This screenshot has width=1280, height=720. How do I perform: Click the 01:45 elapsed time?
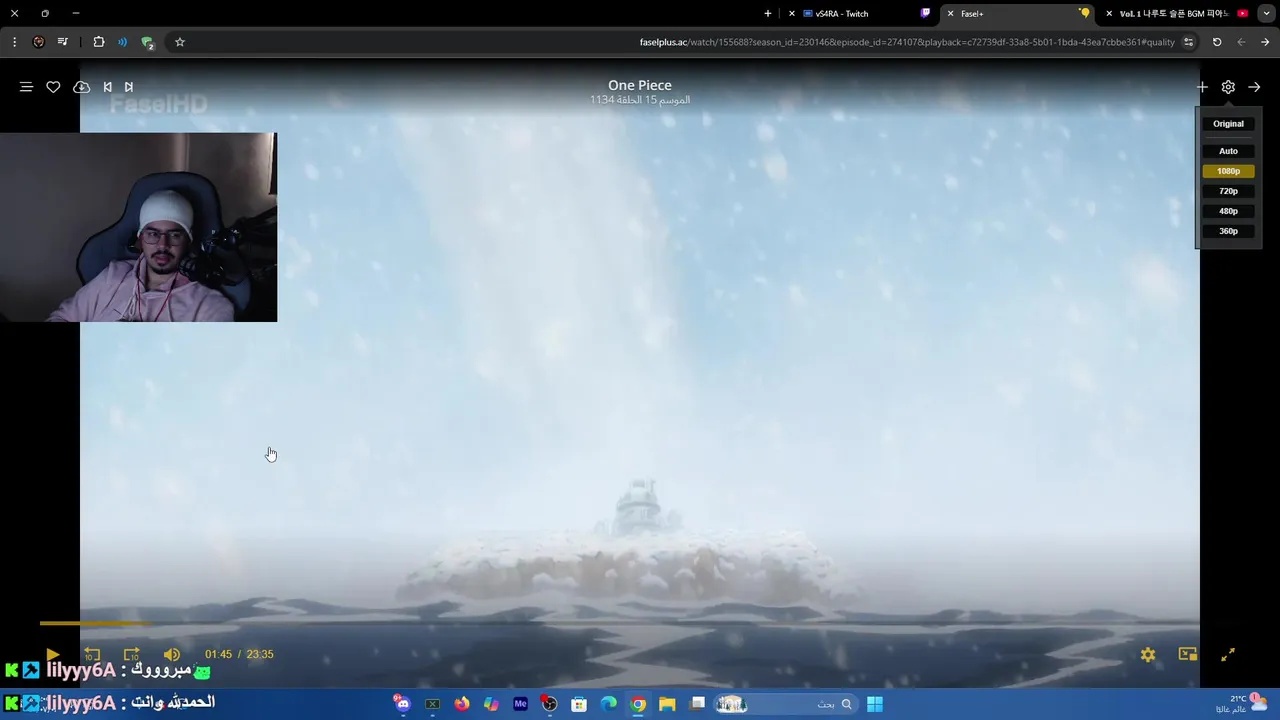(218, 654)
